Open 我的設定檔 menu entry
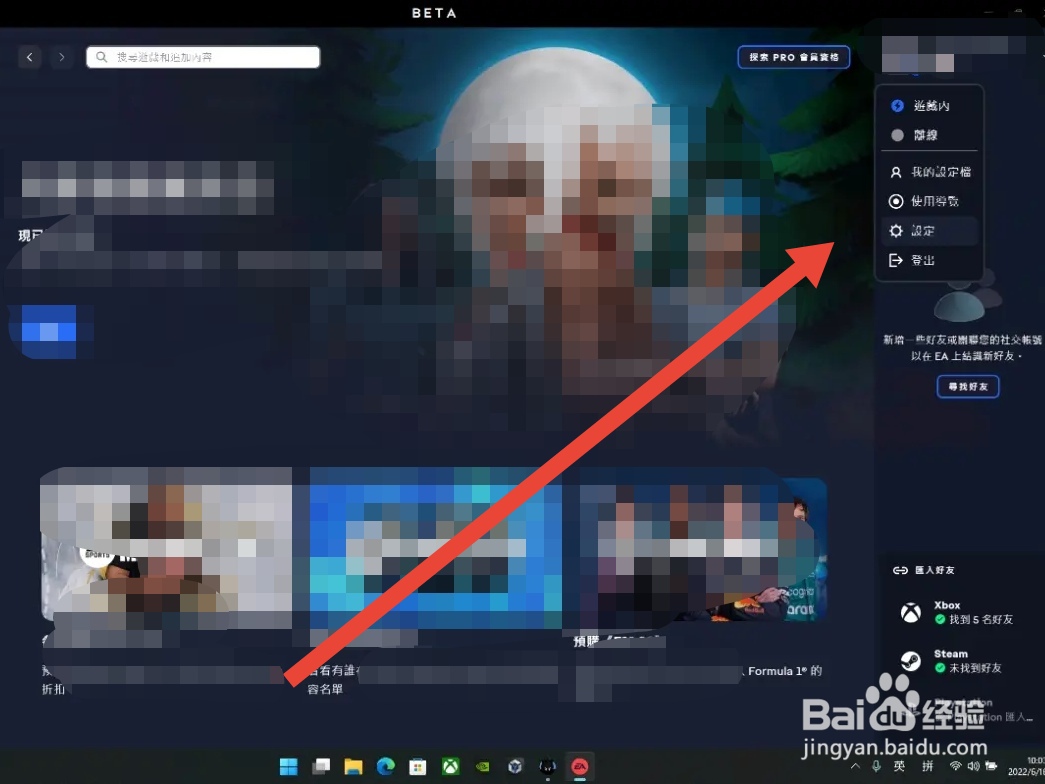 point(930,172)
